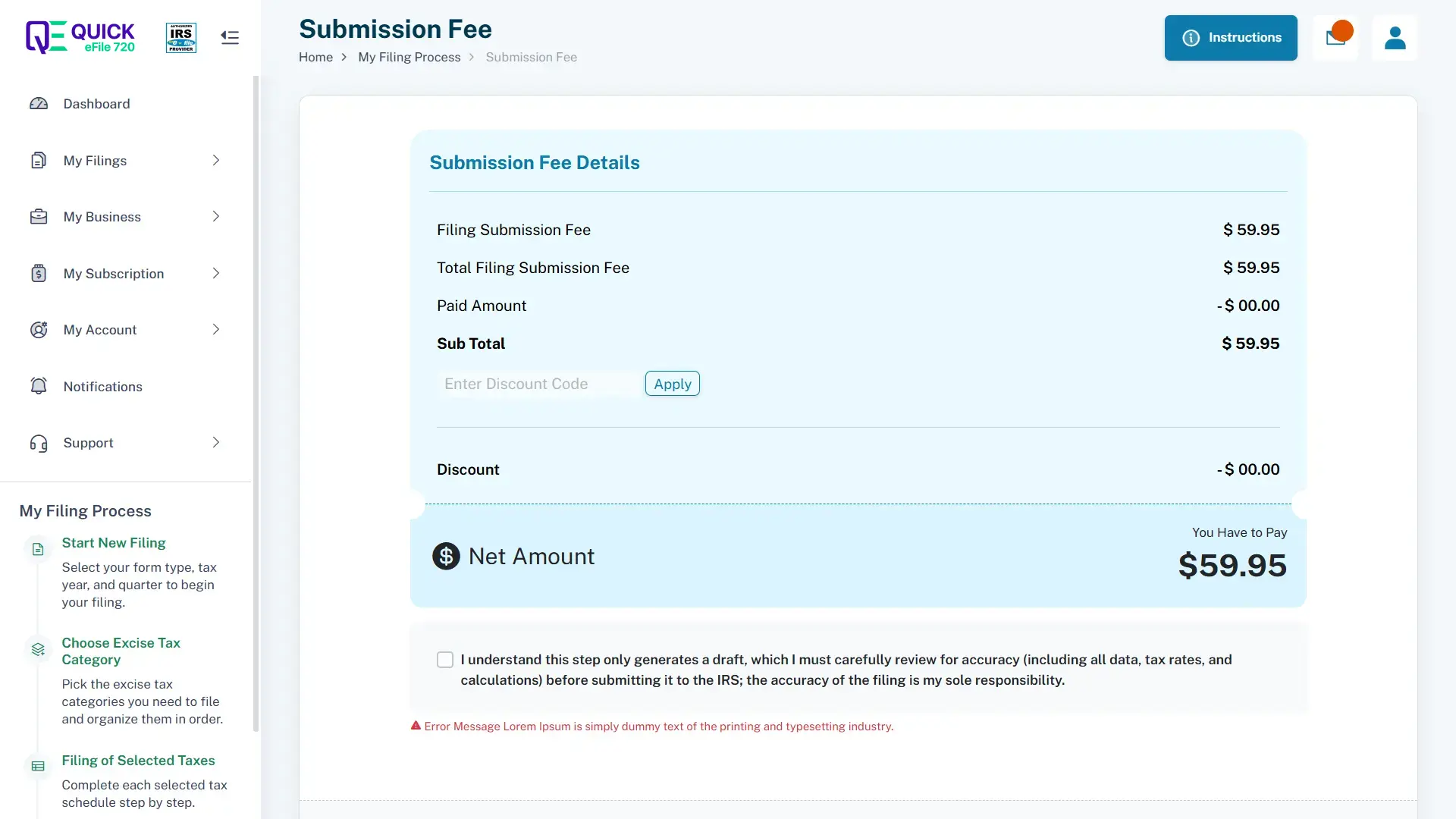Click the Instructions button
Screen dimensions: 1456x819
point(1231,38)
